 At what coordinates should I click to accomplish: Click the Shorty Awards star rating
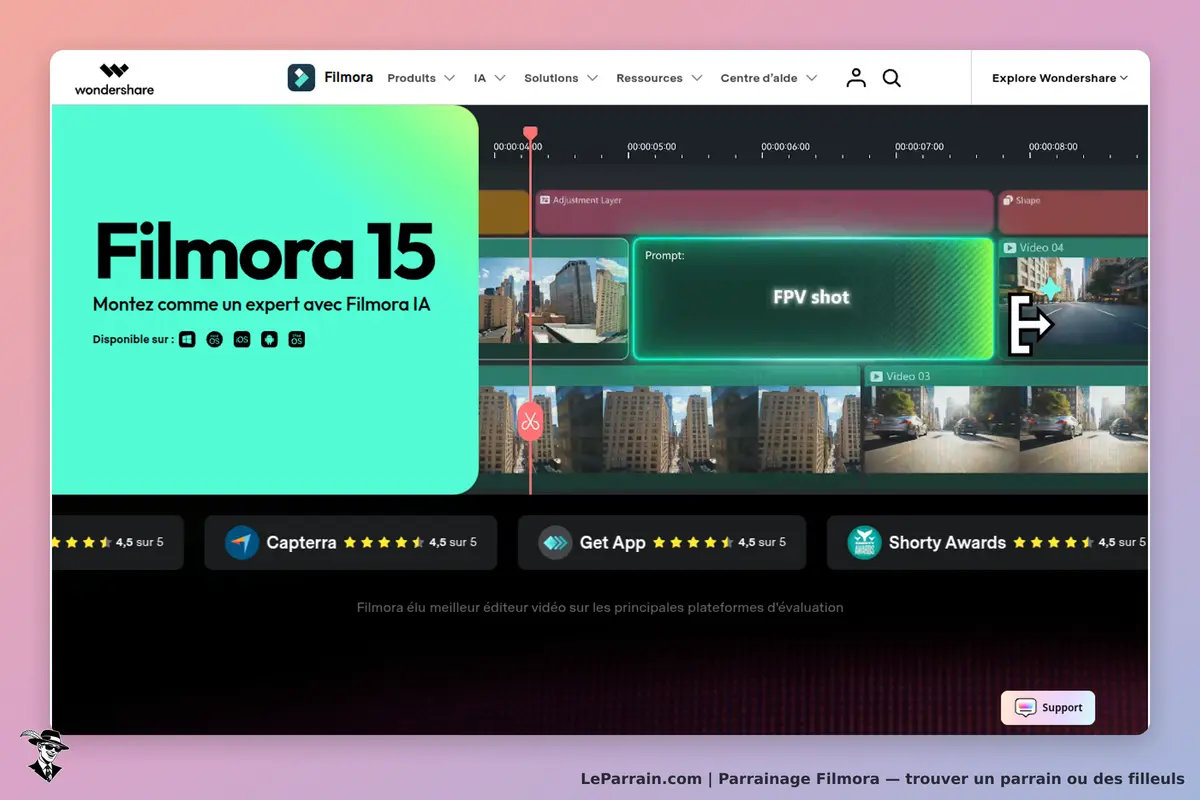1053,543
